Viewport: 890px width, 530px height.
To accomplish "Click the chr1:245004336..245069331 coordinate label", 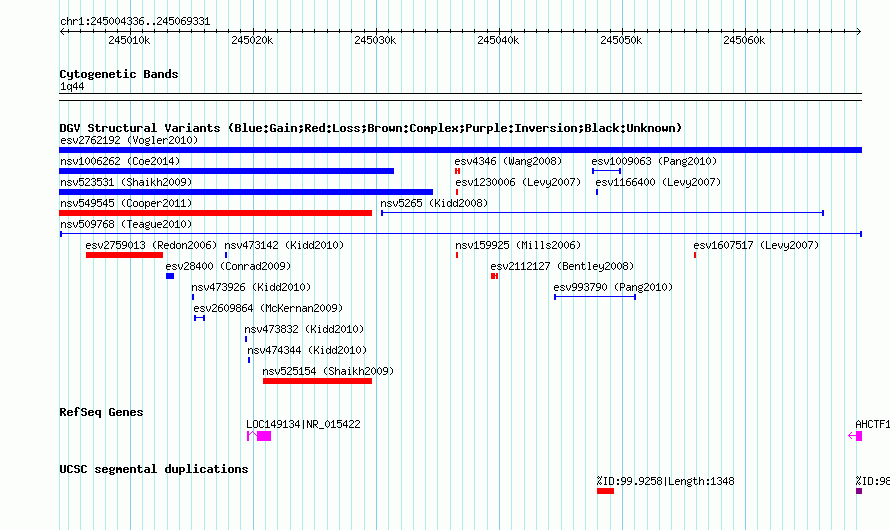I will coord(135,22).
